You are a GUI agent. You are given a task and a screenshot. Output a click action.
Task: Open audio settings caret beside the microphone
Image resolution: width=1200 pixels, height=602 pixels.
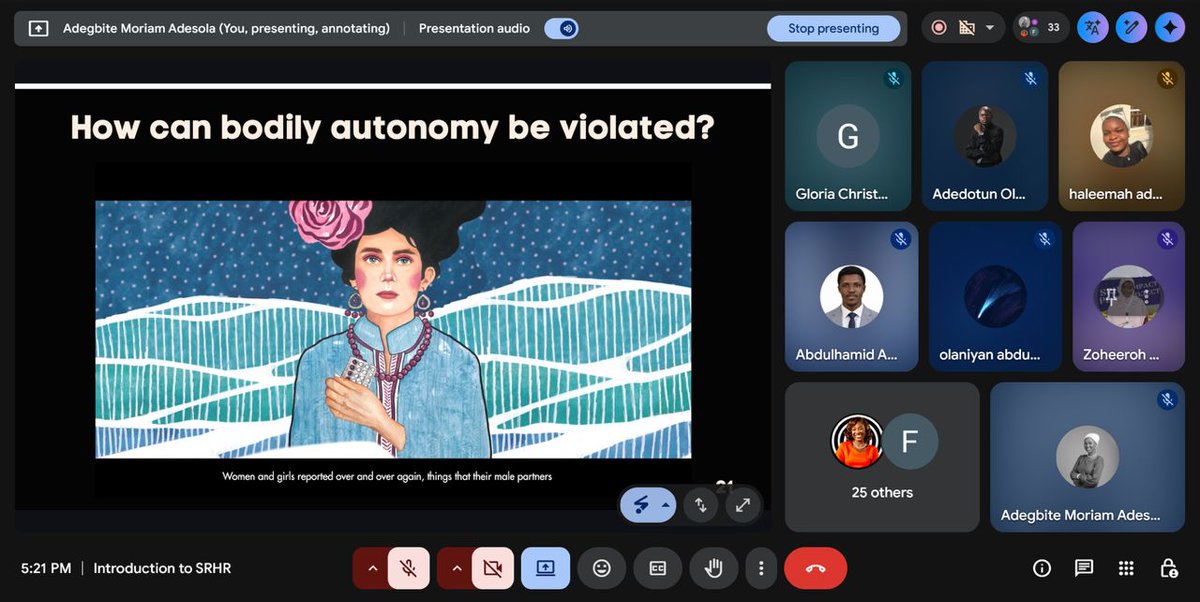[372, 568]
